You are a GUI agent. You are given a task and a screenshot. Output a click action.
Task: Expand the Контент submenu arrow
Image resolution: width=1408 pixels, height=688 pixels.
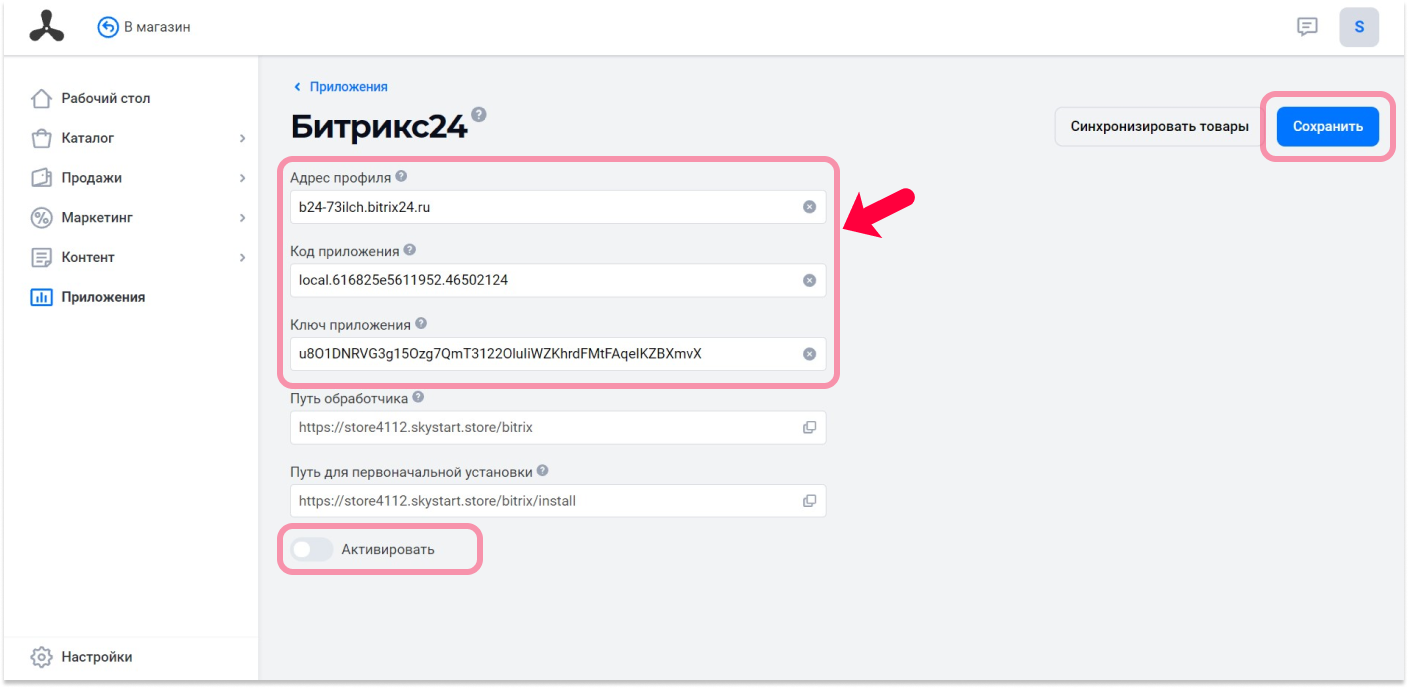(242, 257)
